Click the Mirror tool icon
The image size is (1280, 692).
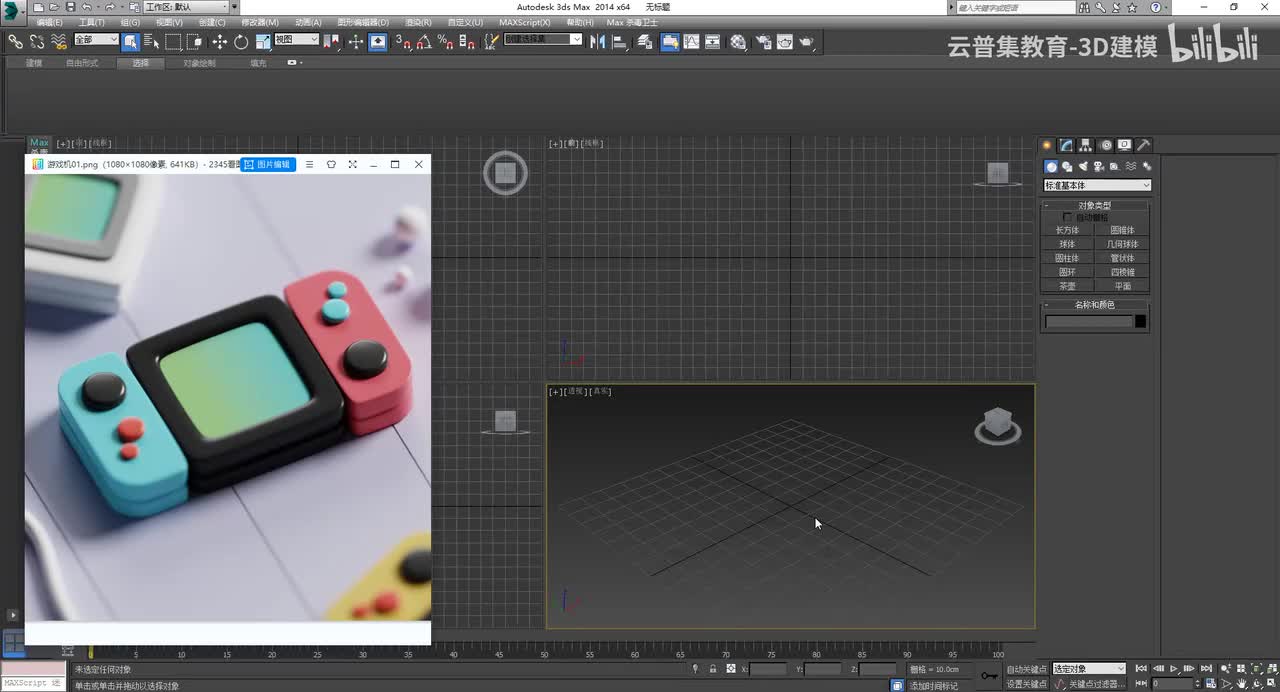598,42
